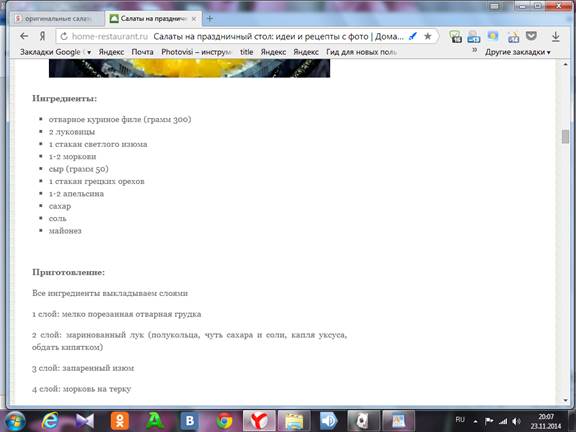
Task: Click the salad photo at page top
Action: [189, 68]
